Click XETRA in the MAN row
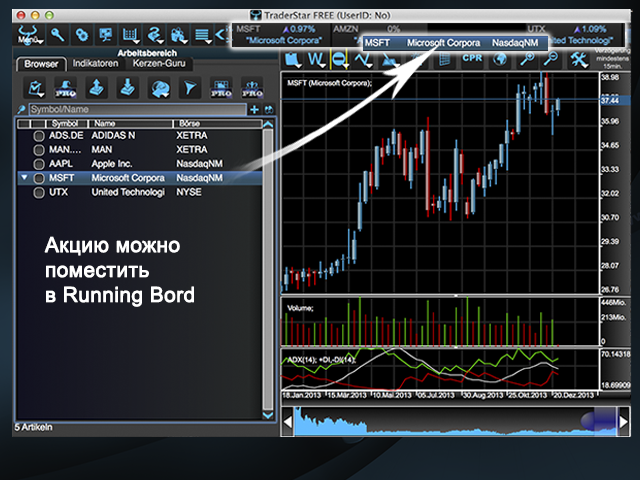The height and width of the screenshot is (480, 640). point(191,150)
